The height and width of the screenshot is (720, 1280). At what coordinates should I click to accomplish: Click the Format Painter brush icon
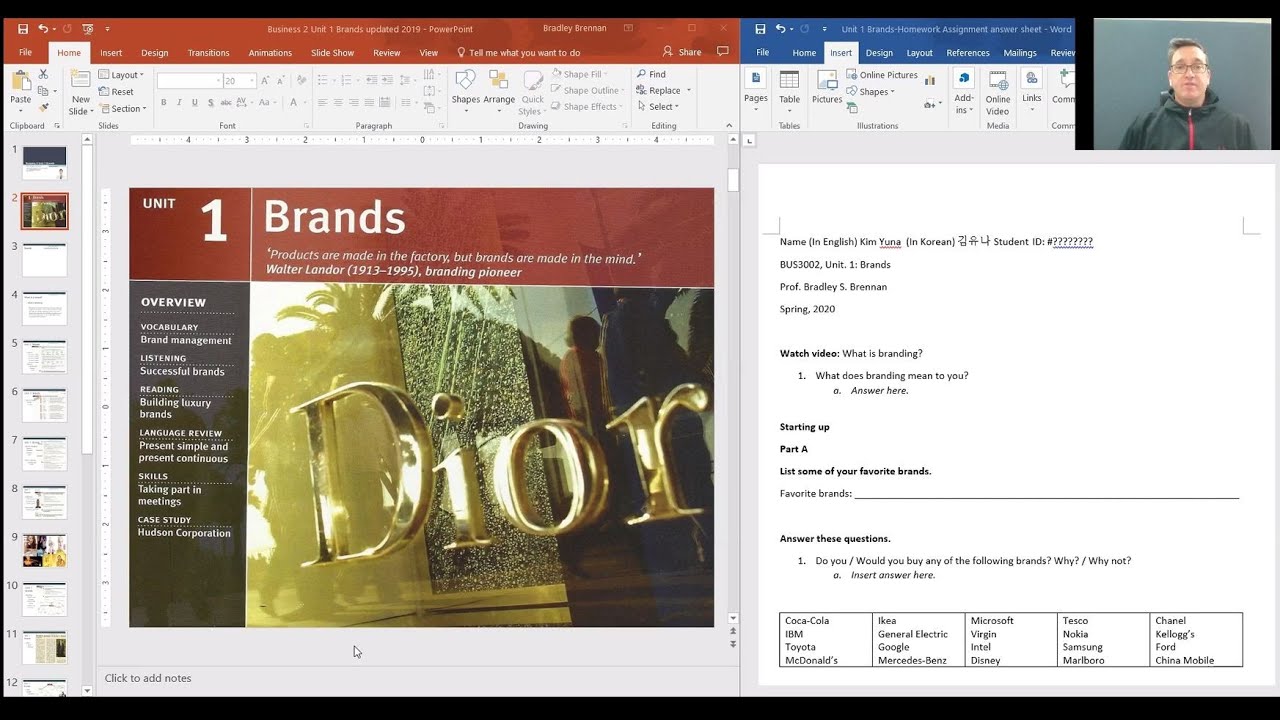click(43, 107)
